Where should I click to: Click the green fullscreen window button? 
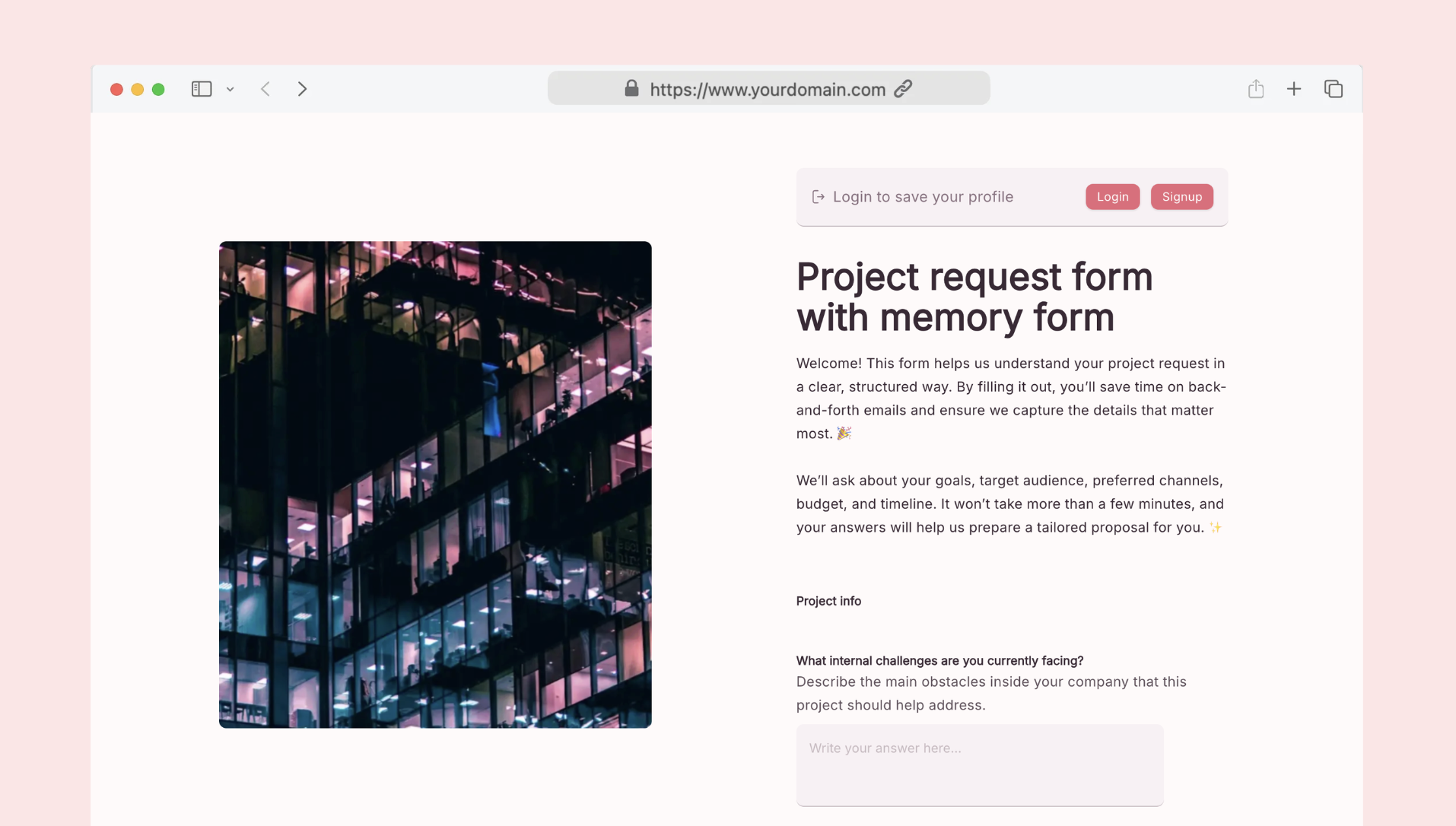(x=158, y=90)
